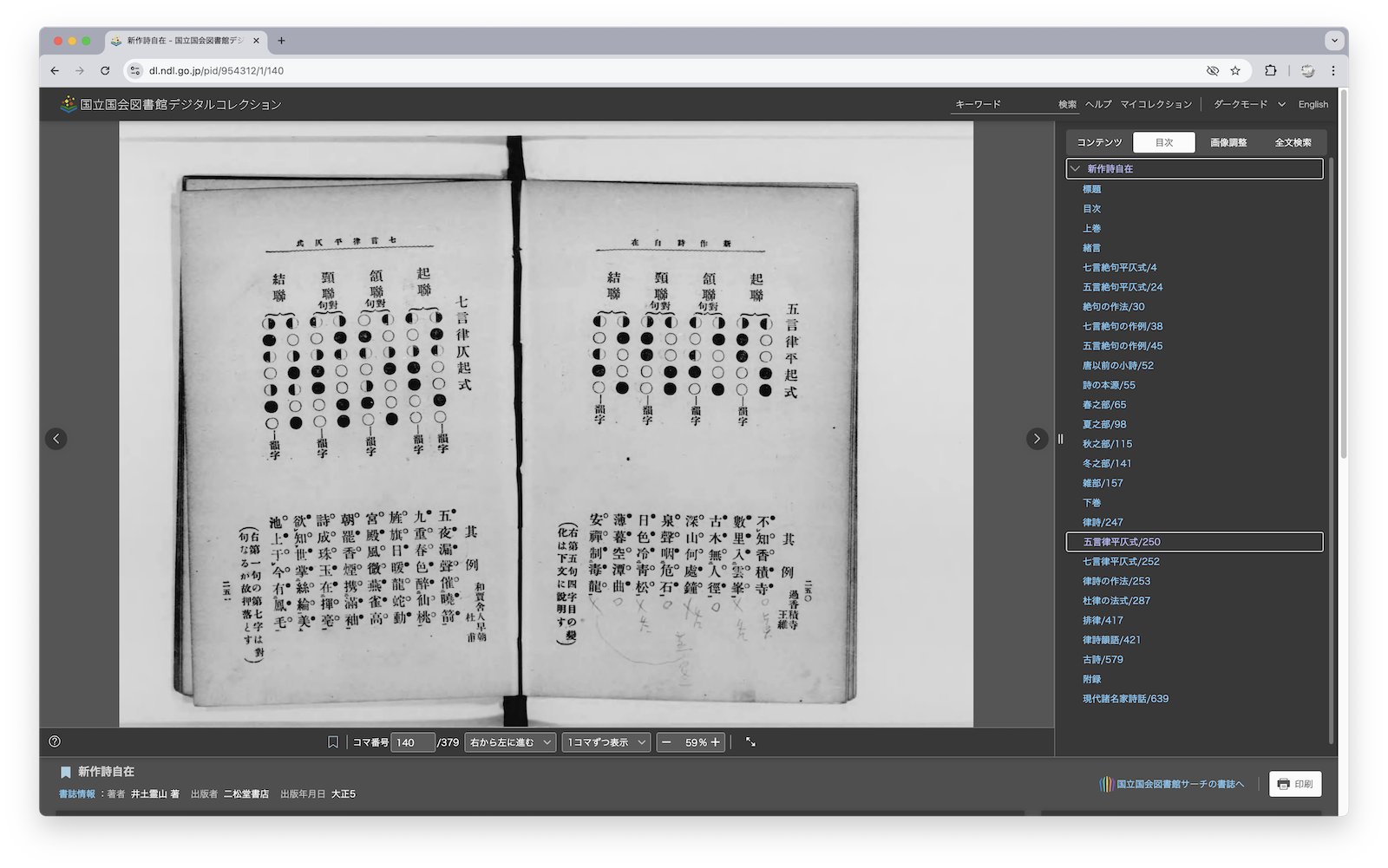Open the browser tab list dropdown
Image resolution: width=1388 pixels, height=868 pixels.
point(1335,41)
